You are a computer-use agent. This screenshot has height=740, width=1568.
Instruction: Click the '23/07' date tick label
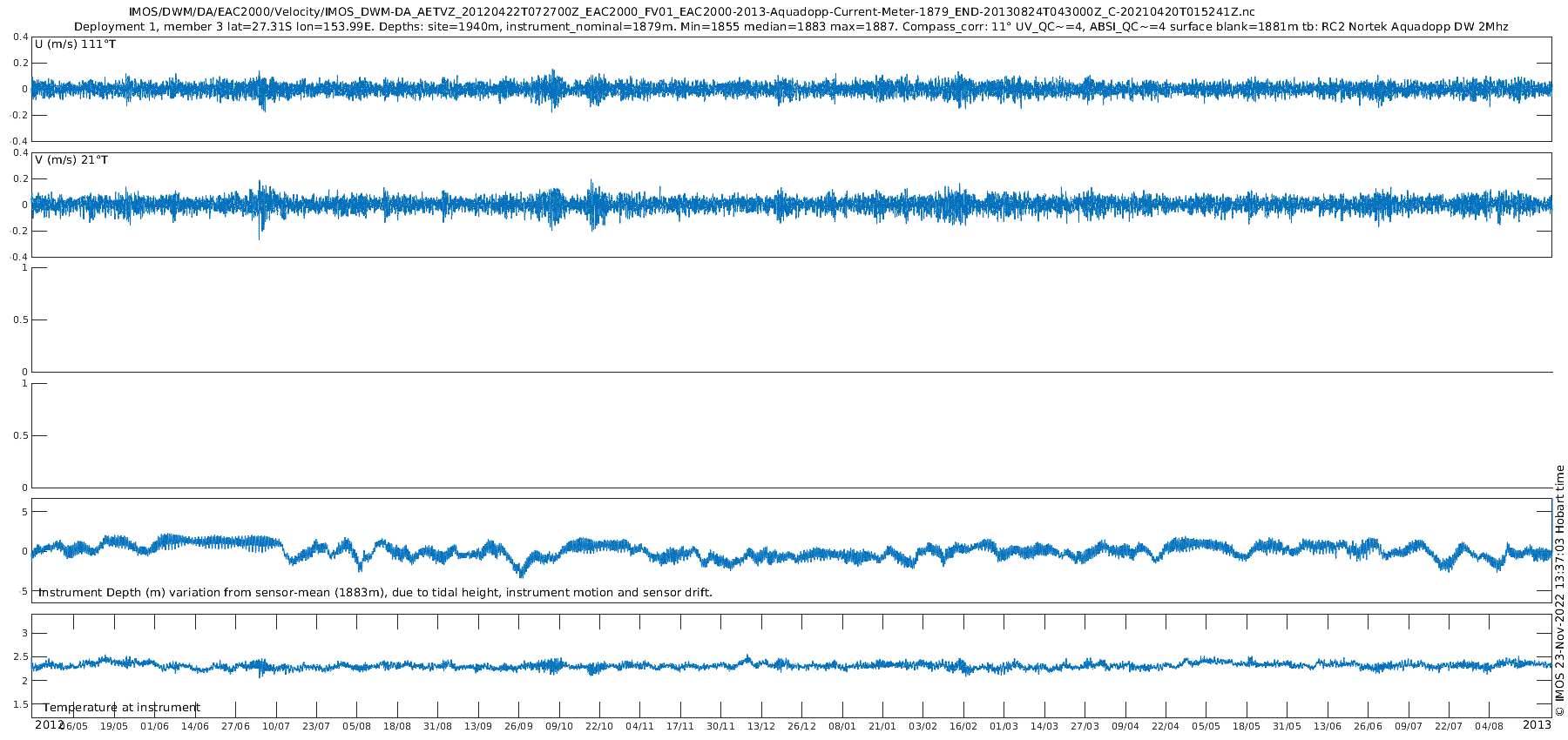316,726
